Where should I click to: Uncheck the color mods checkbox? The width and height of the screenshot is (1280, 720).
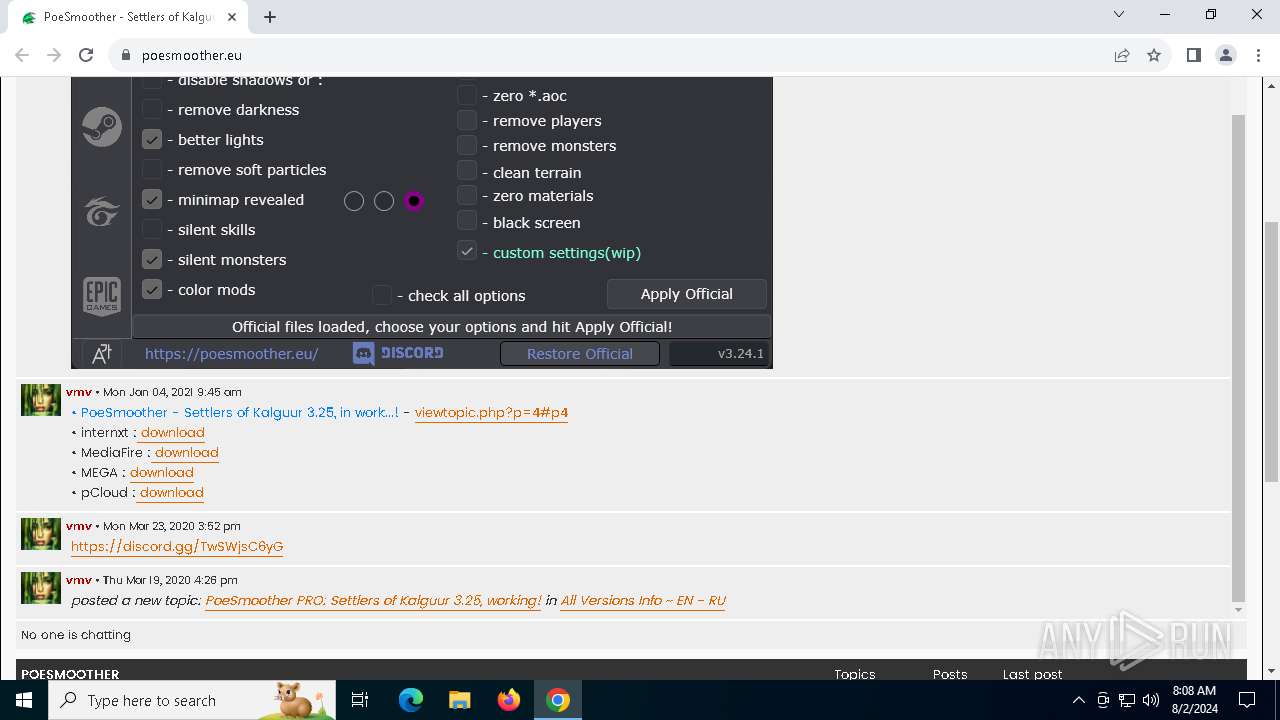point(152,289)
